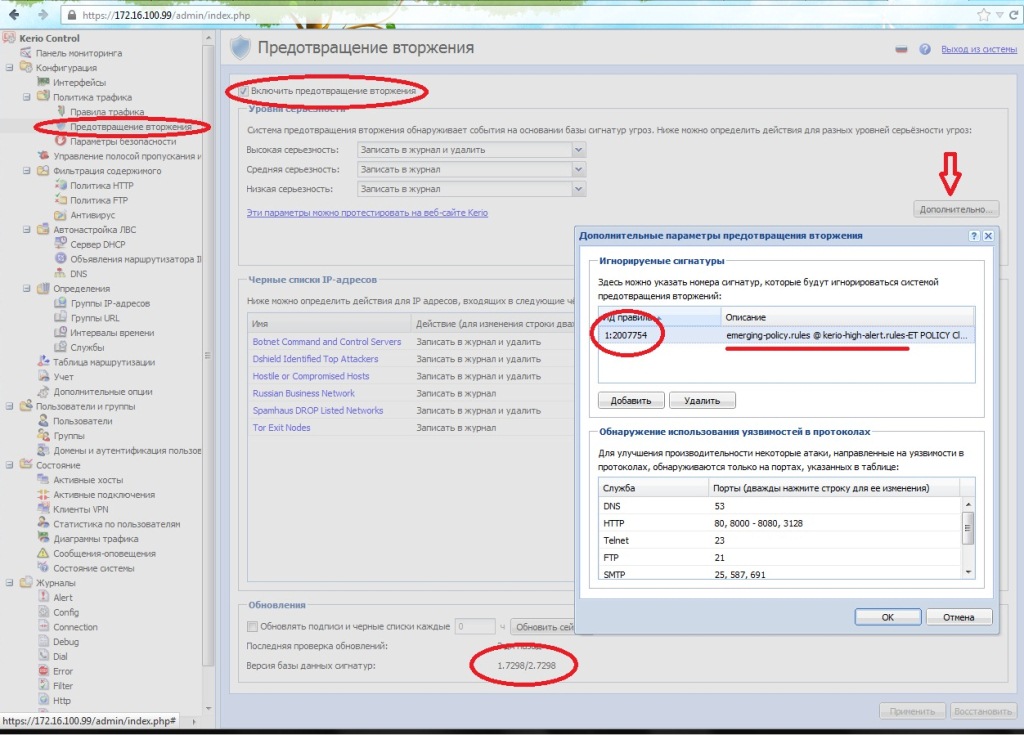Click the Antivirus icon in the sidebar

[59, 215]
